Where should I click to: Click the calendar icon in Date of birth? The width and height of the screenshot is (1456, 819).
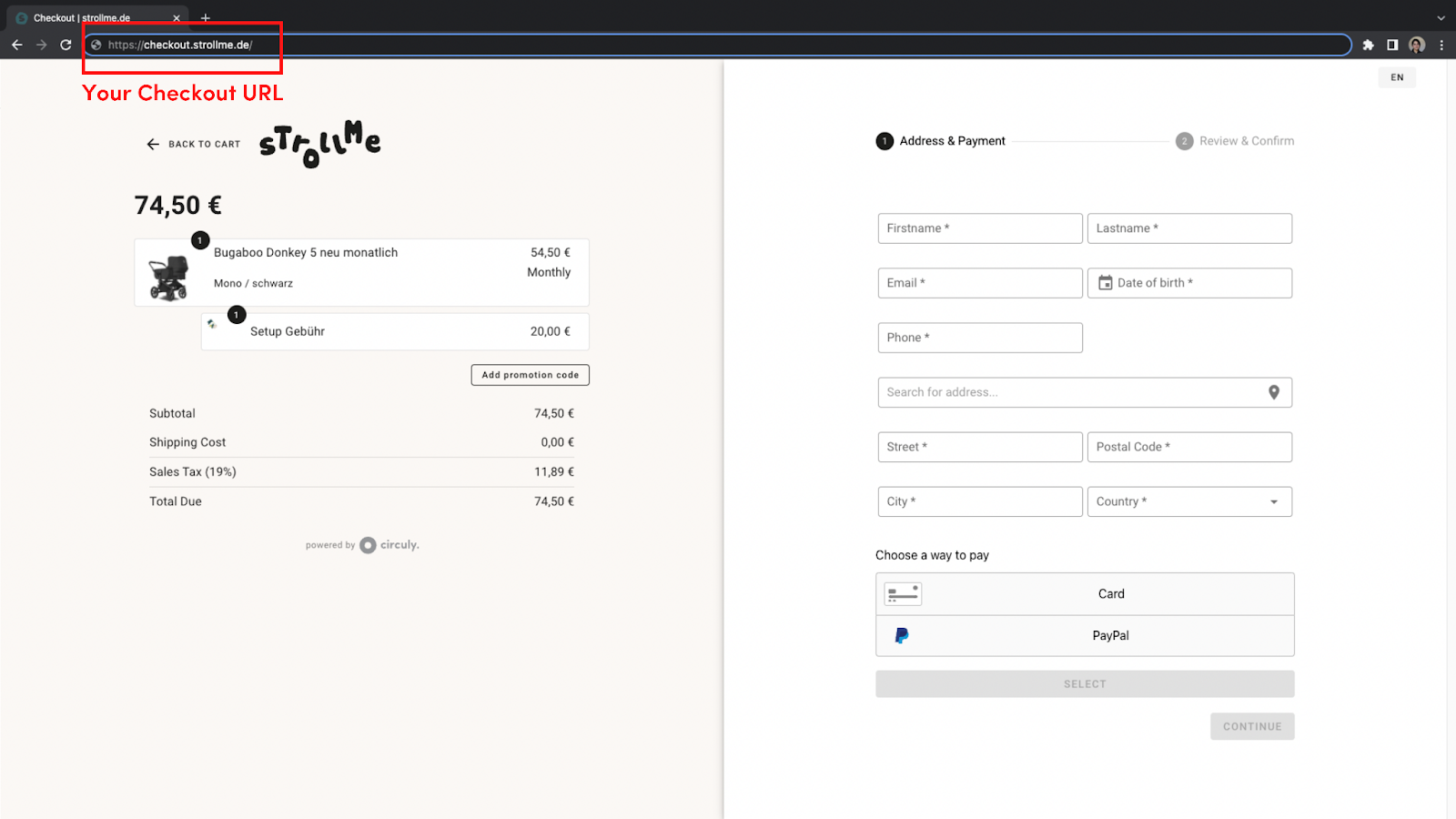coord(1105,283)
